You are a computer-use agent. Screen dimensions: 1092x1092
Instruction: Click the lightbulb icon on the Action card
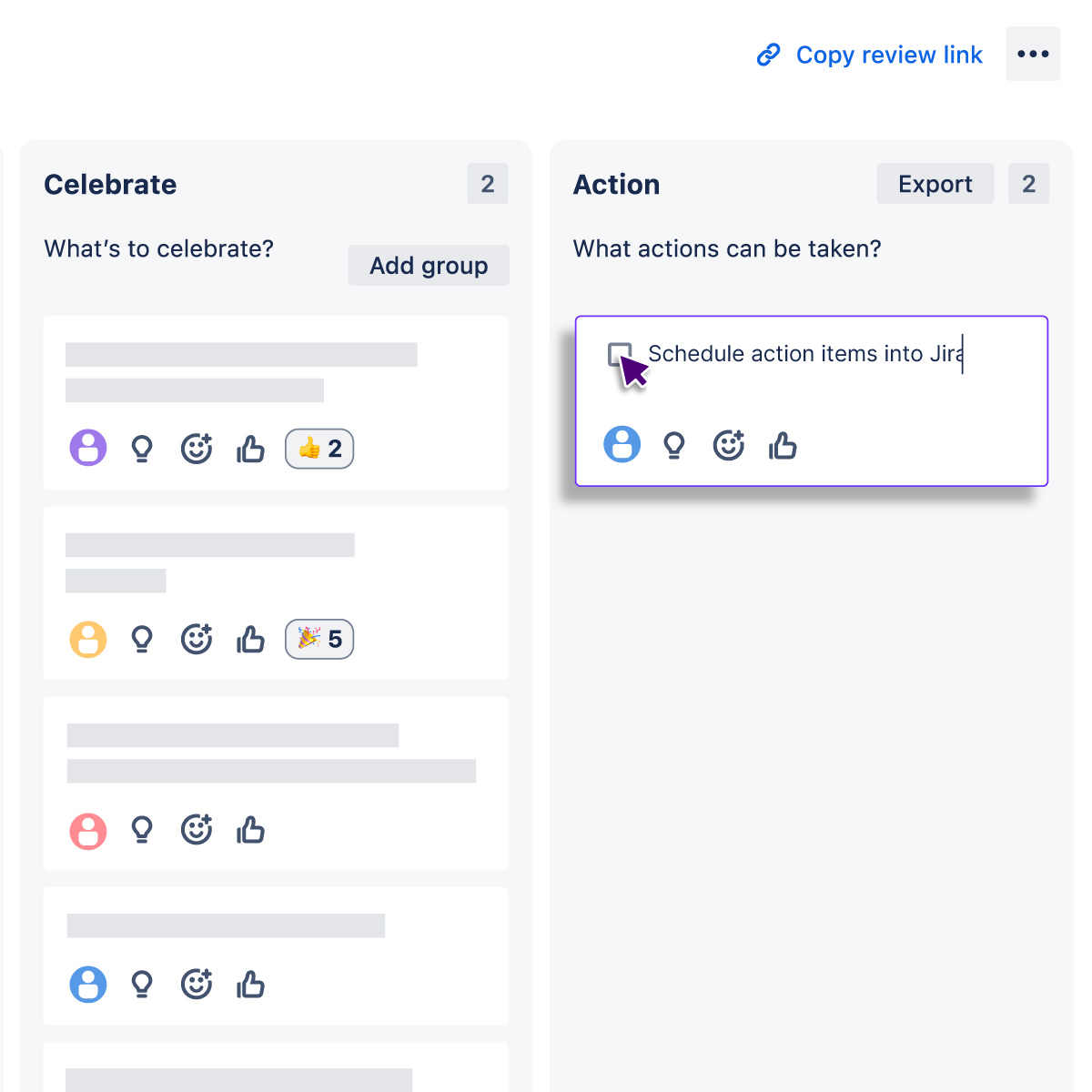(x=675, y=445)
